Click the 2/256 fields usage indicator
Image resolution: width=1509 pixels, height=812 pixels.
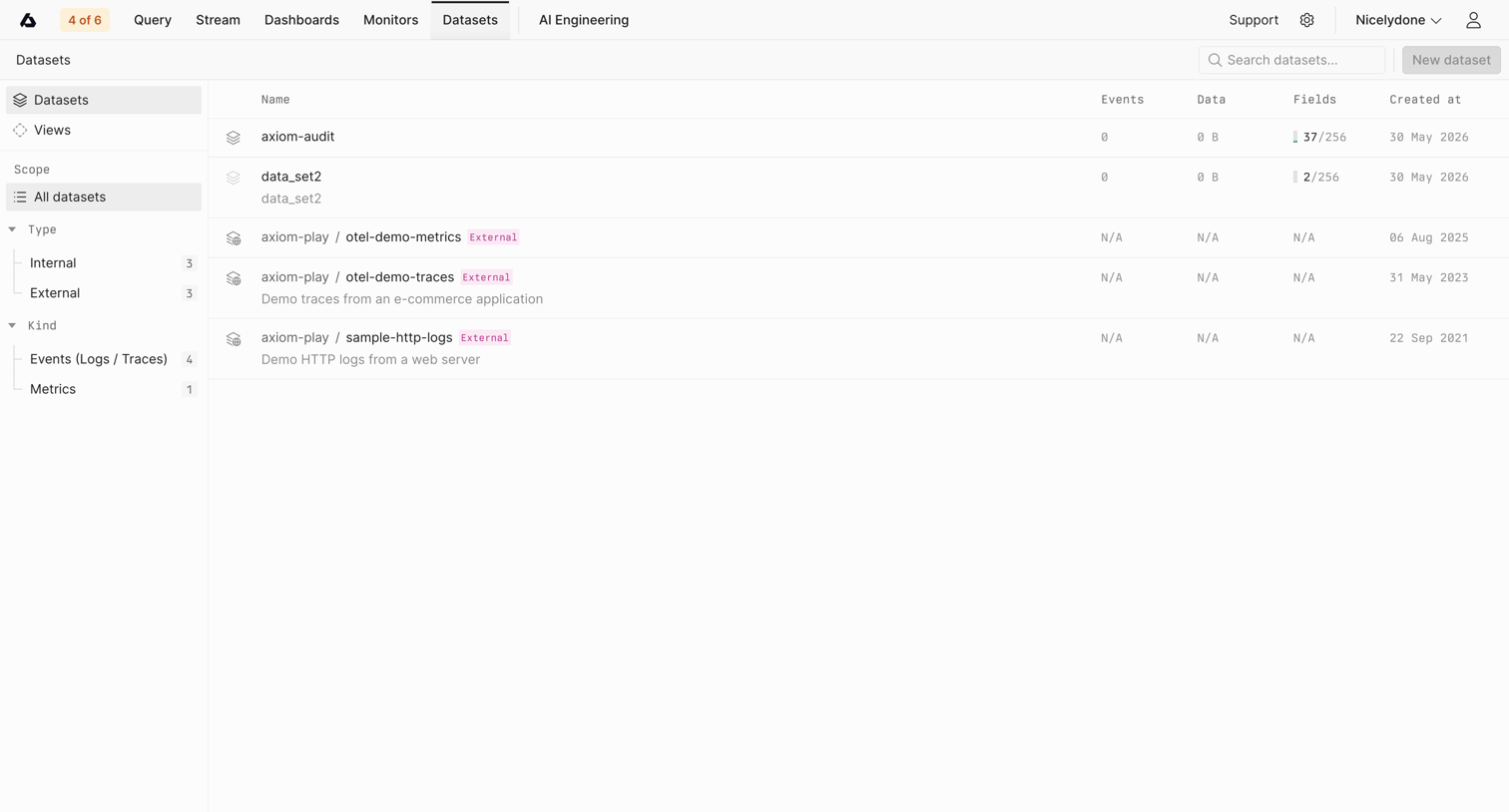pyautogui.click(x=1315, y=178)
